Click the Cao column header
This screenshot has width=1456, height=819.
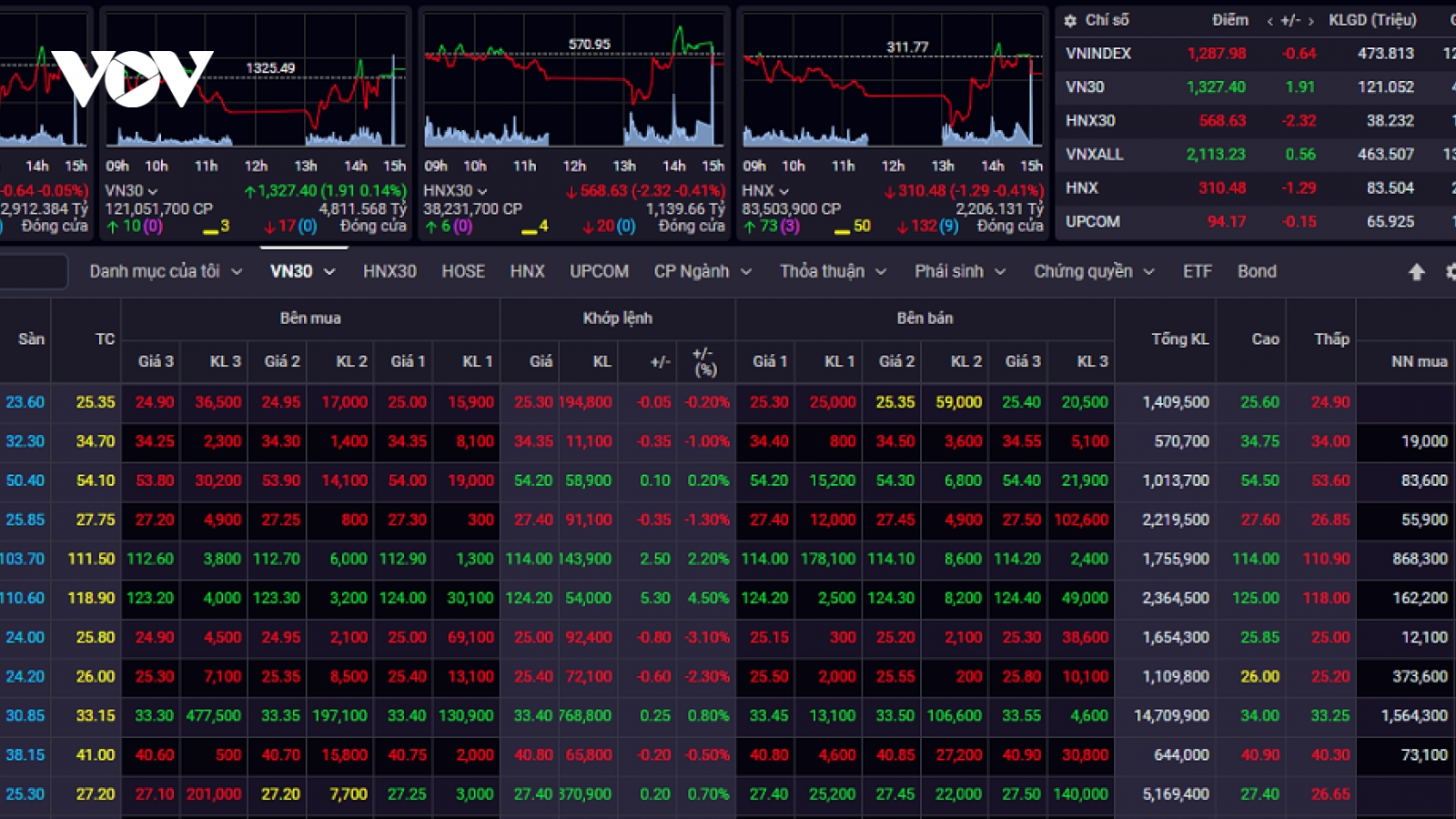pyautogui.click(x=1265, y=339)
